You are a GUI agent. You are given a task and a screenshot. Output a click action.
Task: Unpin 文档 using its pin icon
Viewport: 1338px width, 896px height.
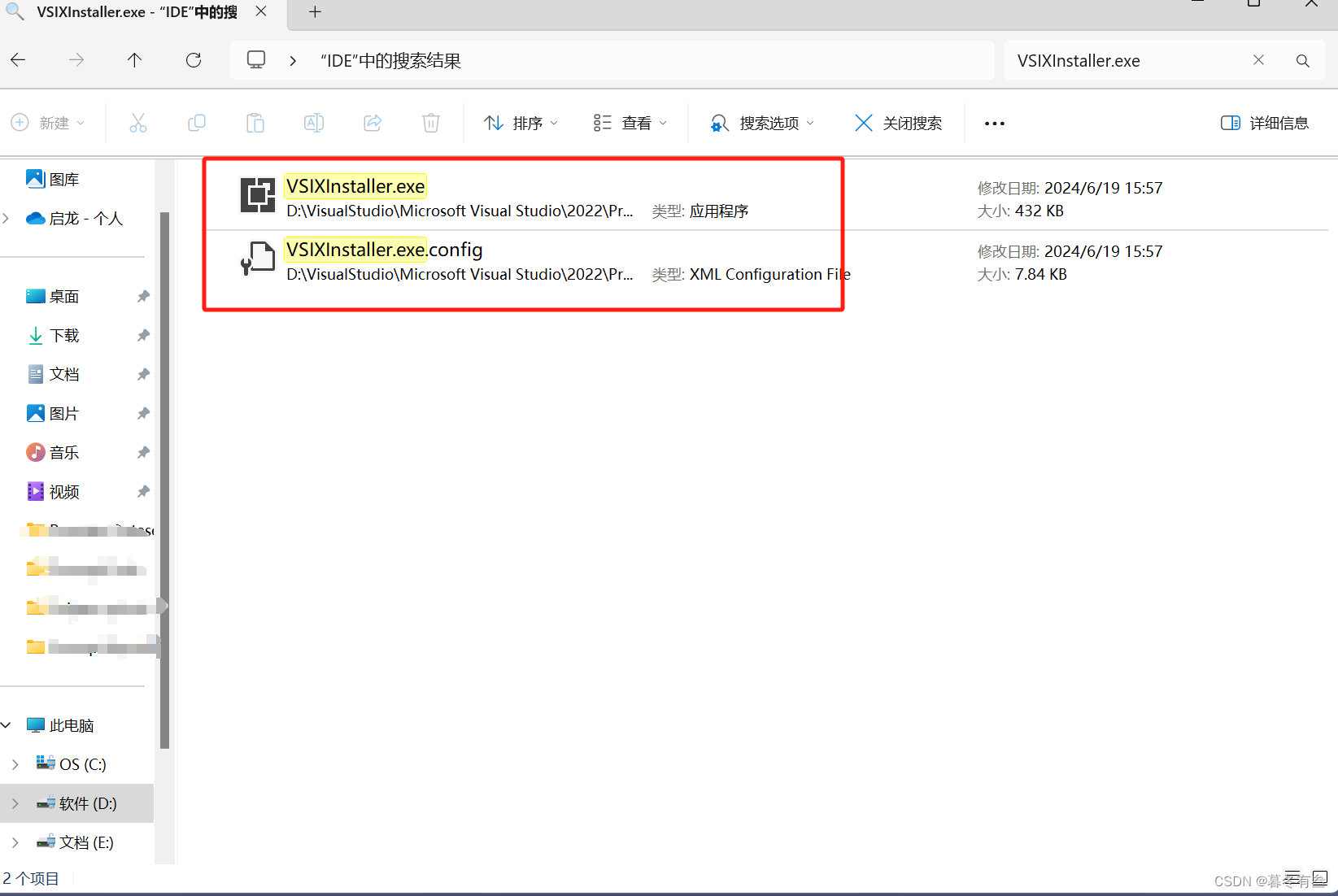click(143, 374)
